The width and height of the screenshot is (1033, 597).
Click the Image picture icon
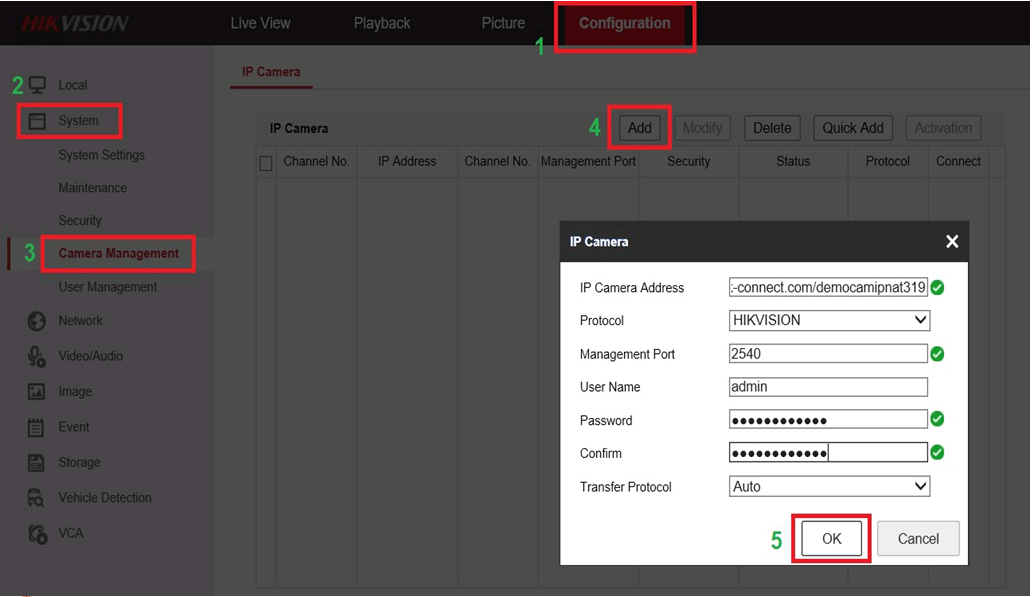36,392
